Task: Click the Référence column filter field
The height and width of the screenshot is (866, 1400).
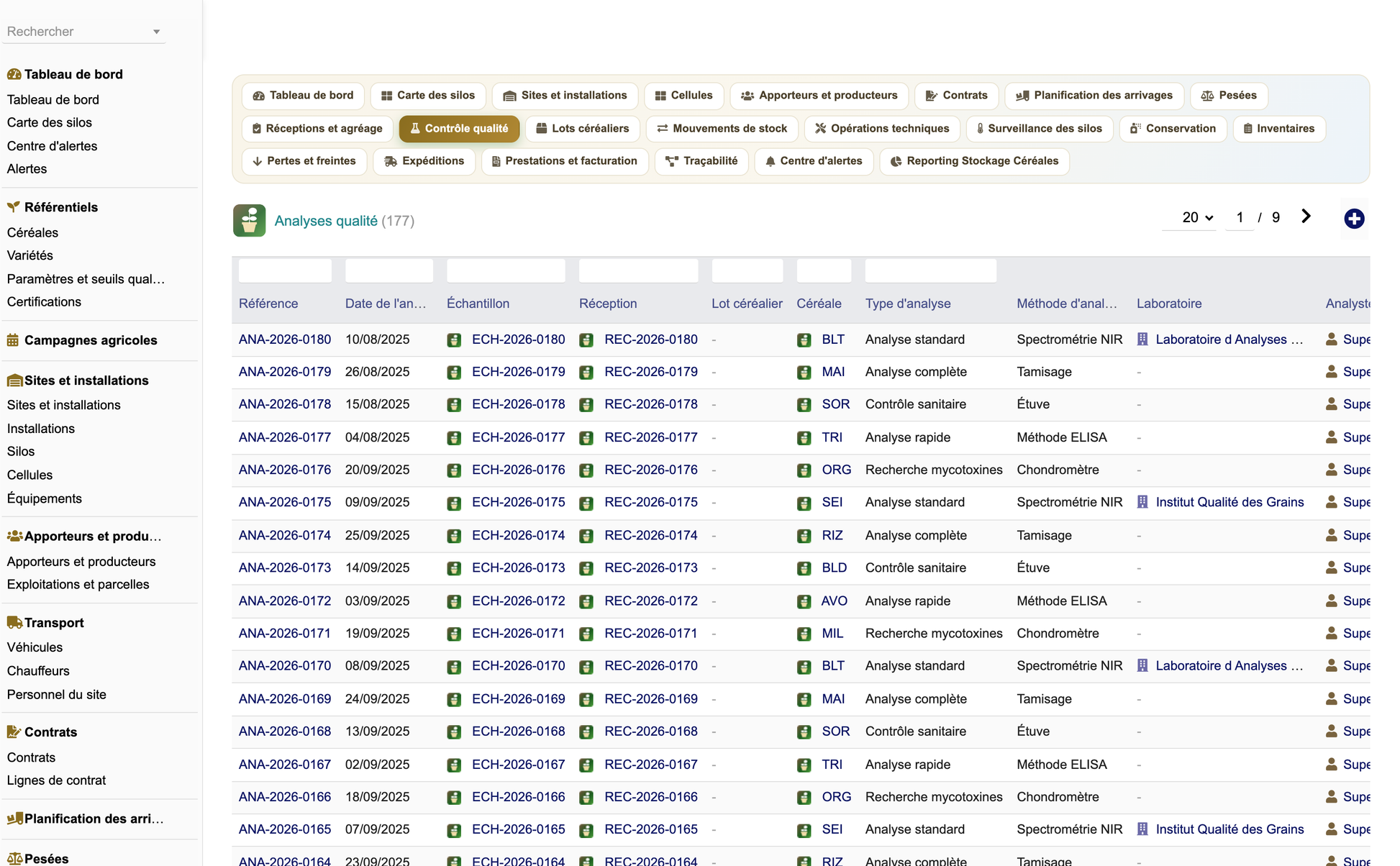Action: click(x=285, y=270)
